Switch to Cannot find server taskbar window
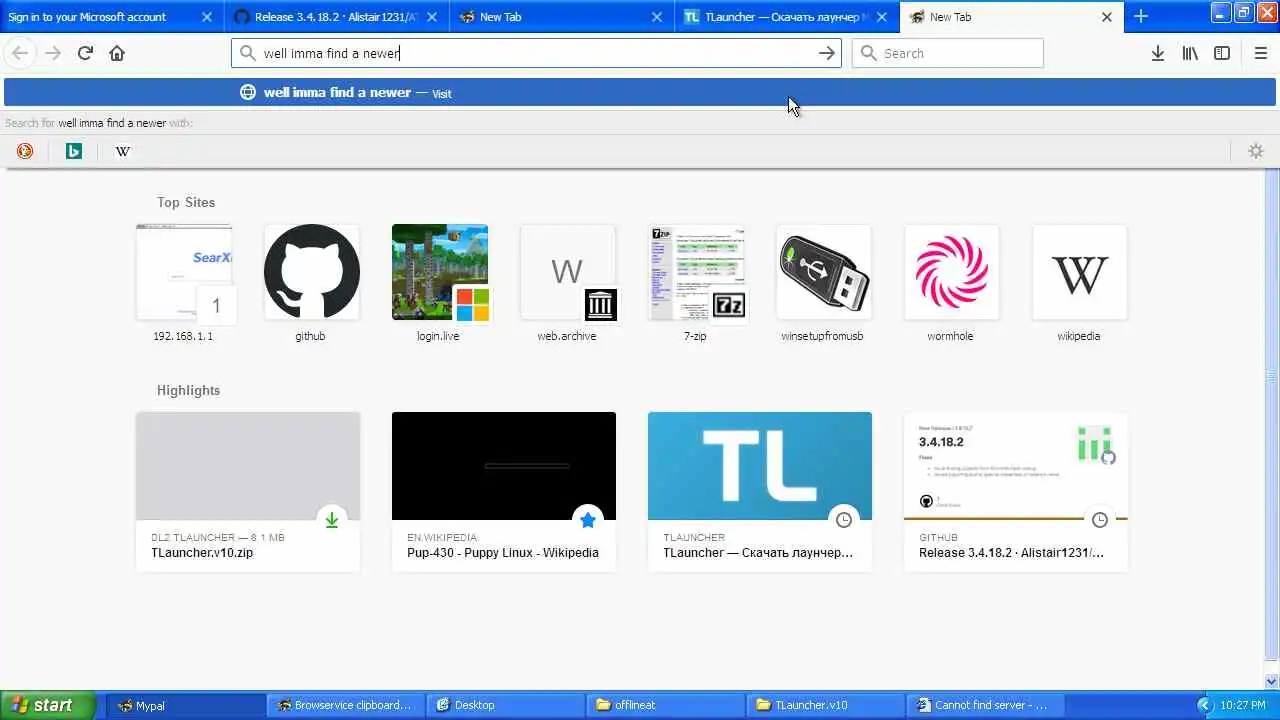The width and height of the screenshot is (1280, 720). pyautogui.click(x=984, y=705)
